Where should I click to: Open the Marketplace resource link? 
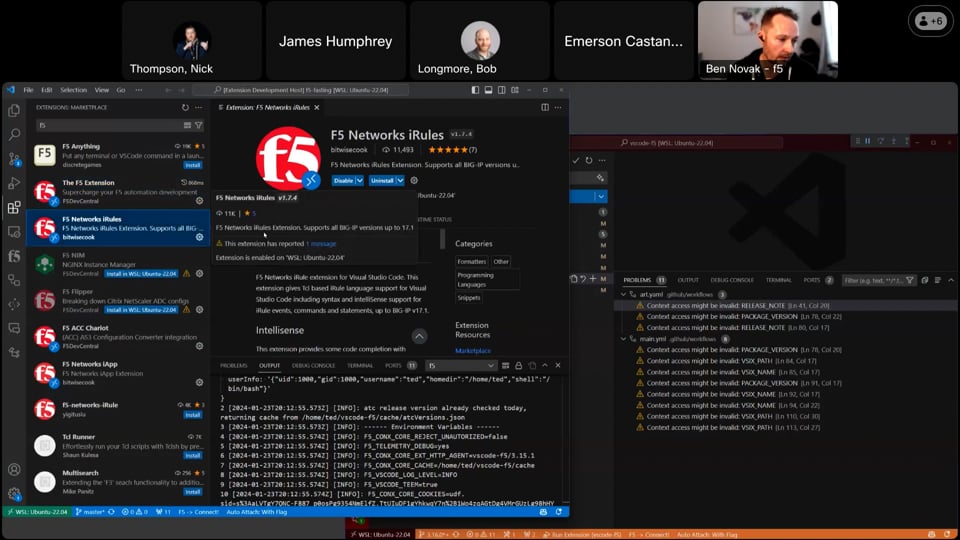click(x=473, y=351)
